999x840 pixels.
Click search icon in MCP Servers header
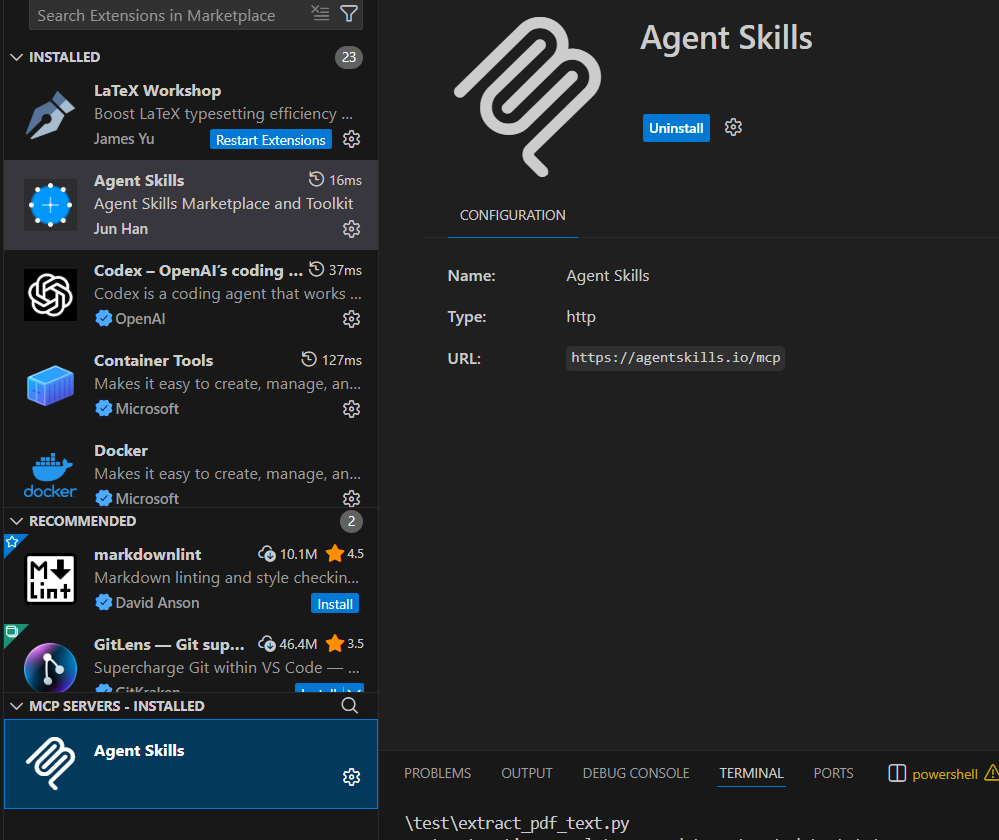(349, 706)
